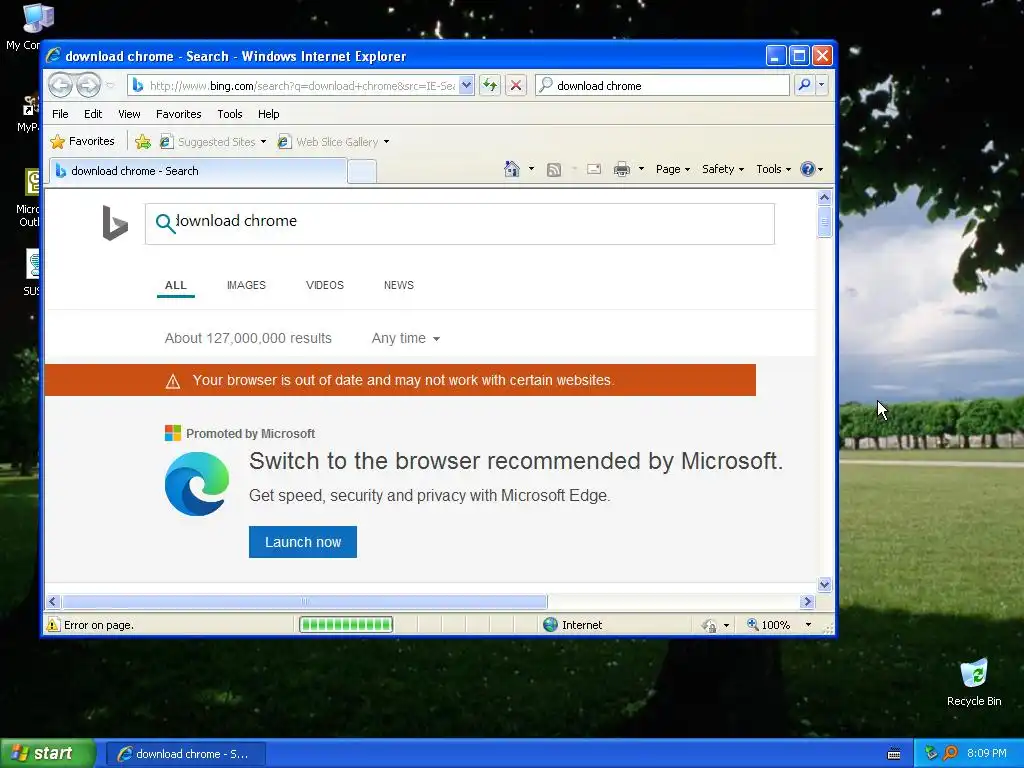This screenshot has height=768, width=1024.
Task: Click the Microsoft Edge logo
Action: [x=197, y=484]
